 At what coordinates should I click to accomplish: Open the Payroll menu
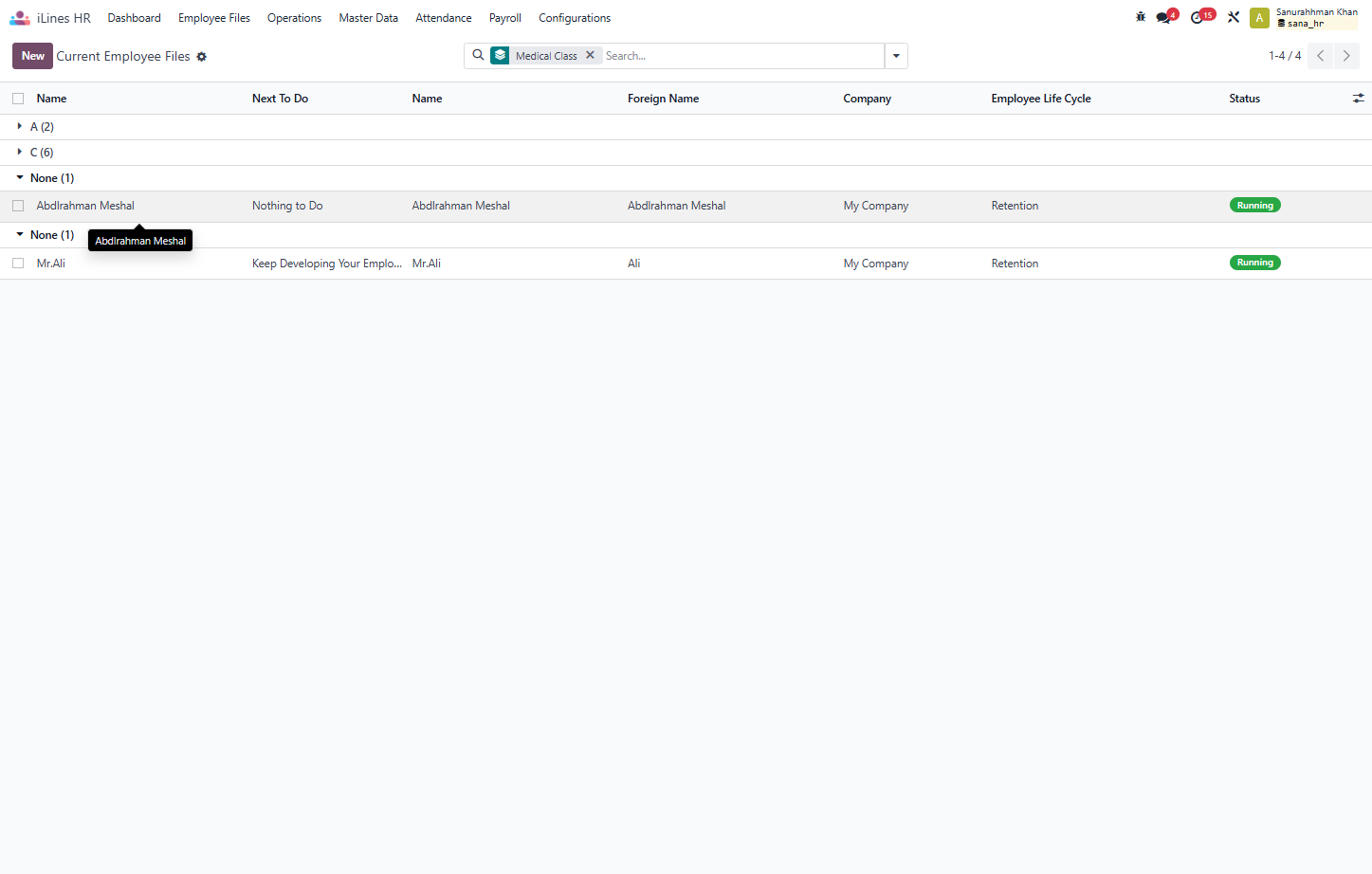click(504, 18)
